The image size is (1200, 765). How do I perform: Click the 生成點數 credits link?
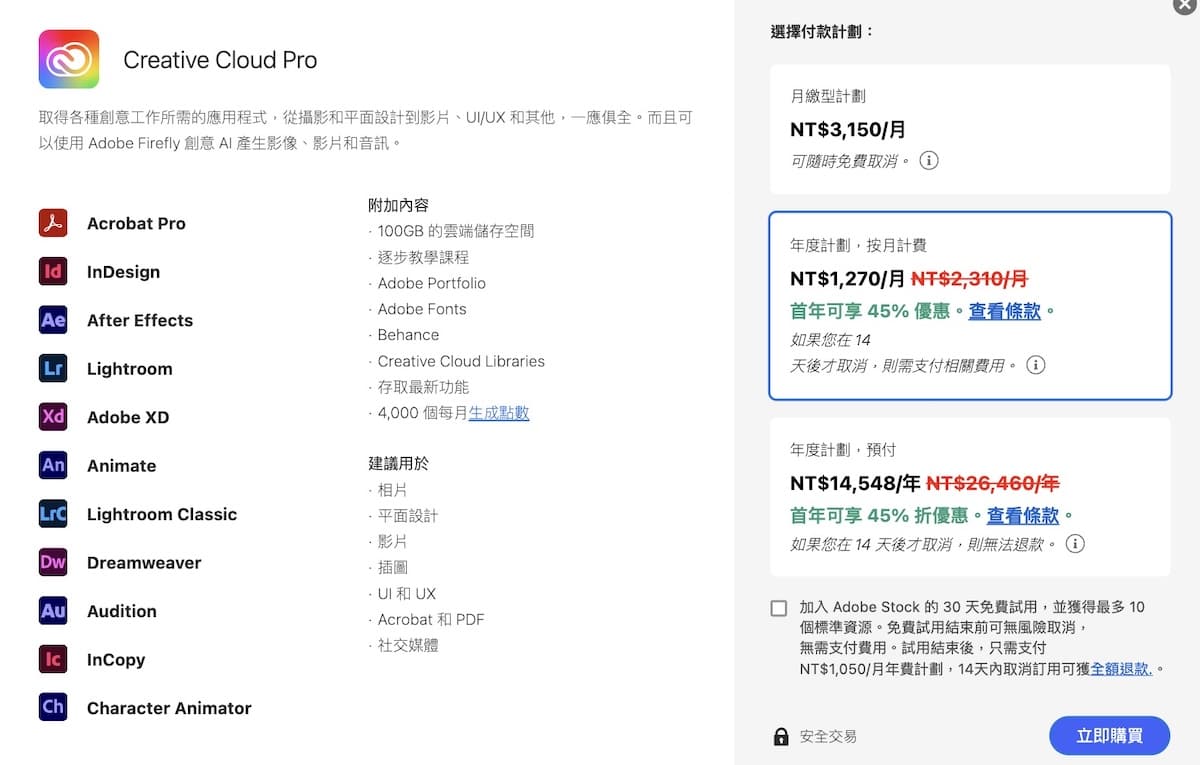(x=499, y=412)
